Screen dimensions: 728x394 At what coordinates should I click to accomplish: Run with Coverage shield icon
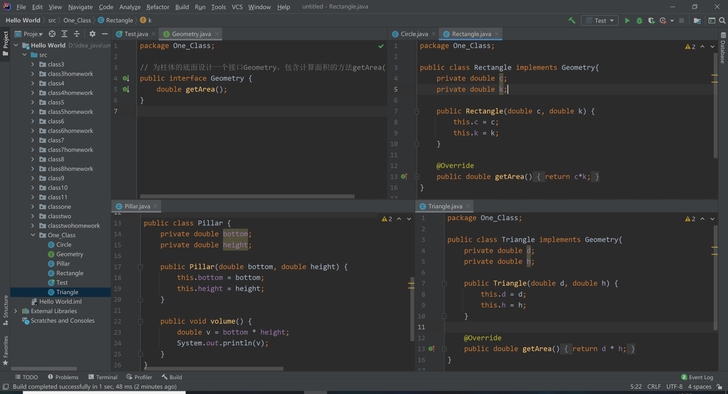pos(651,20)
